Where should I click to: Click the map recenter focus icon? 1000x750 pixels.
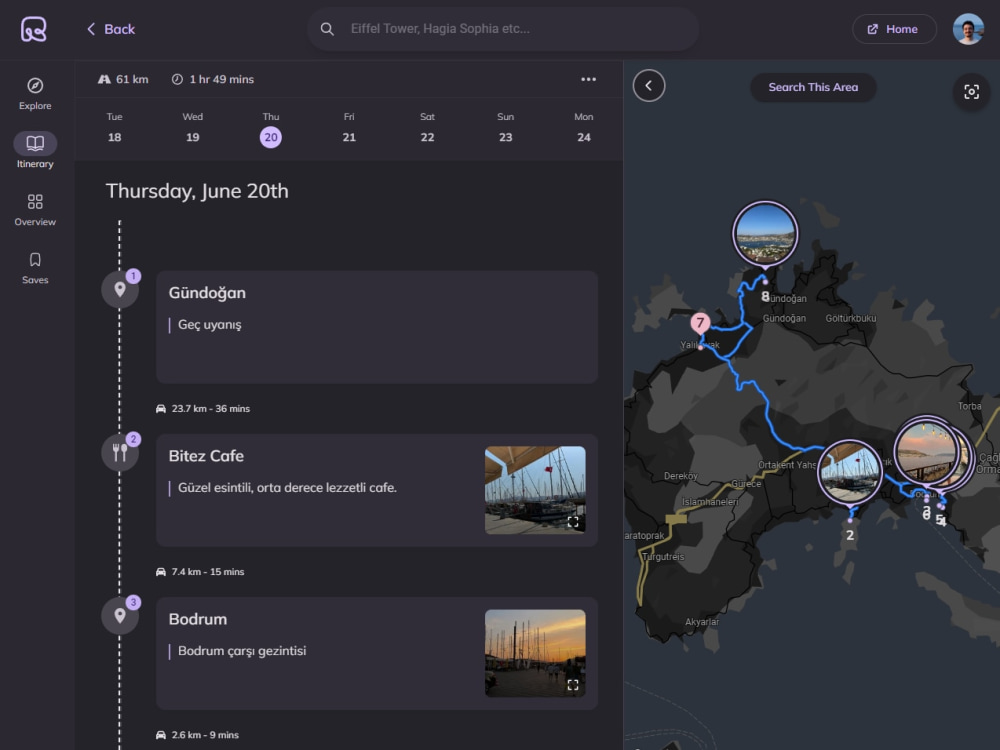click(x=971, y=92)
